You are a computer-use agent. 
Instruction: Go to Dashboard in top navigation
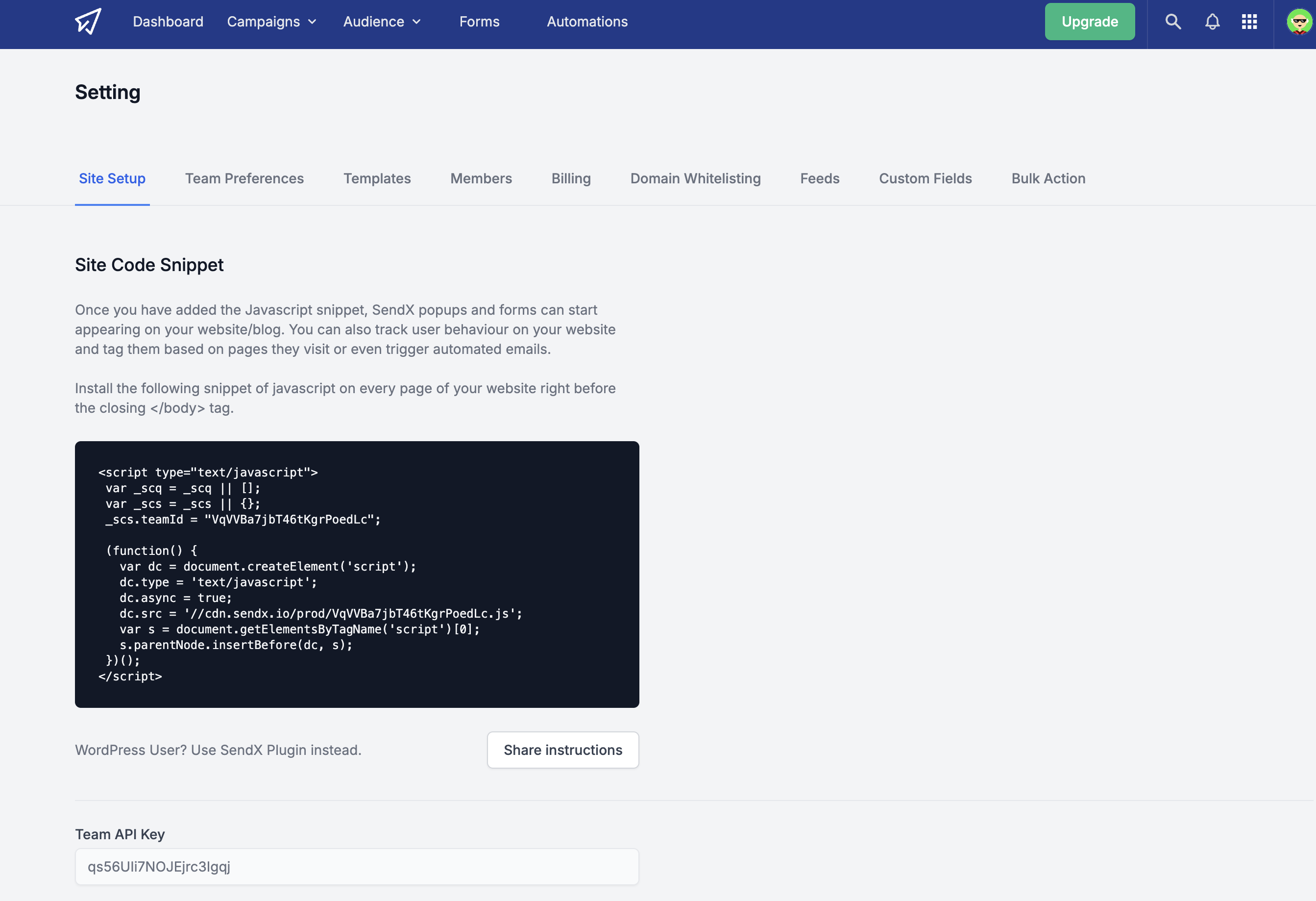(168, 22)
